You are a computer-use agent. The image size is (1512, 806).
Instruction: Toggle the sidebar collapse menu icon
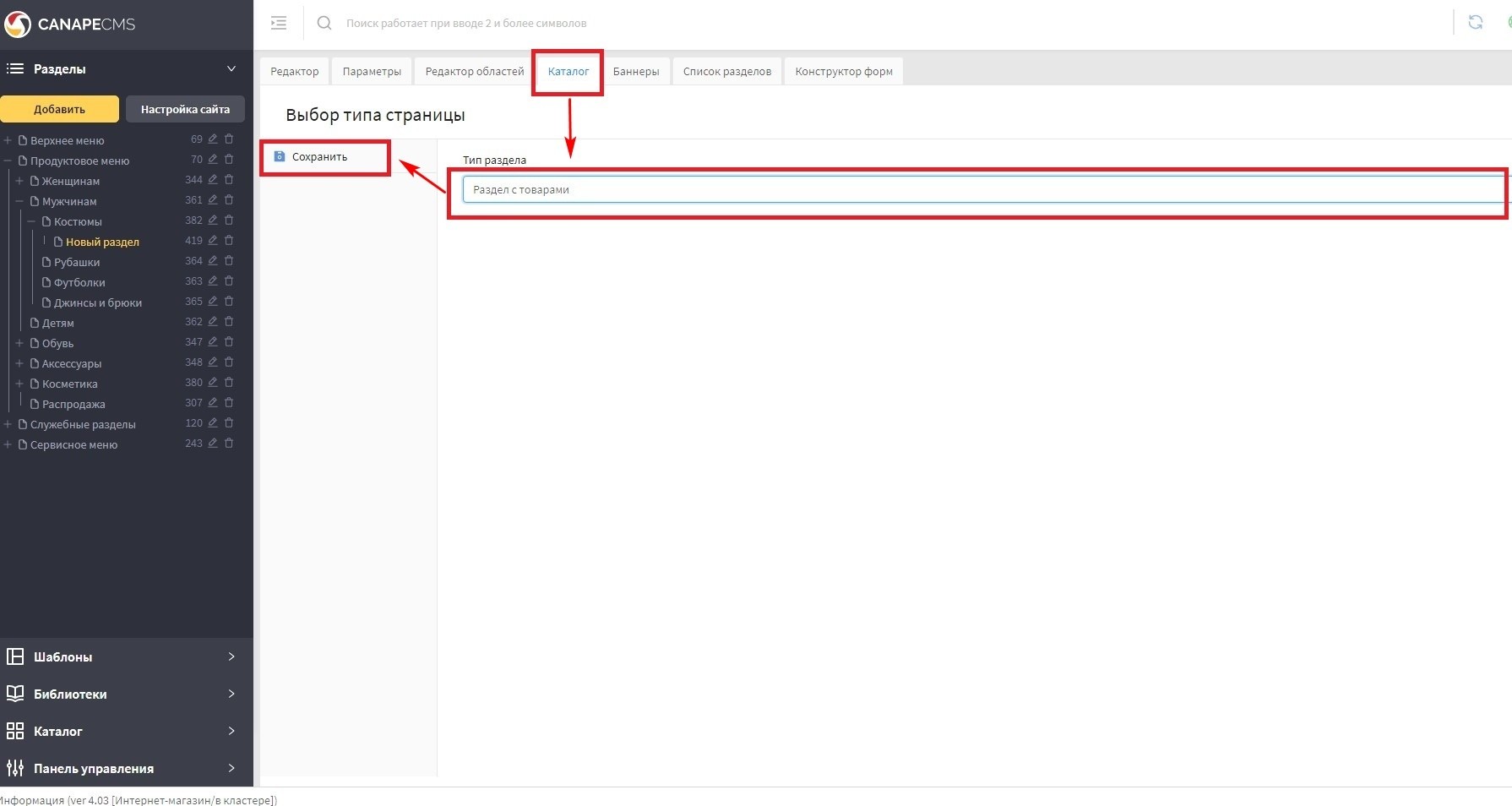[279, 23]
